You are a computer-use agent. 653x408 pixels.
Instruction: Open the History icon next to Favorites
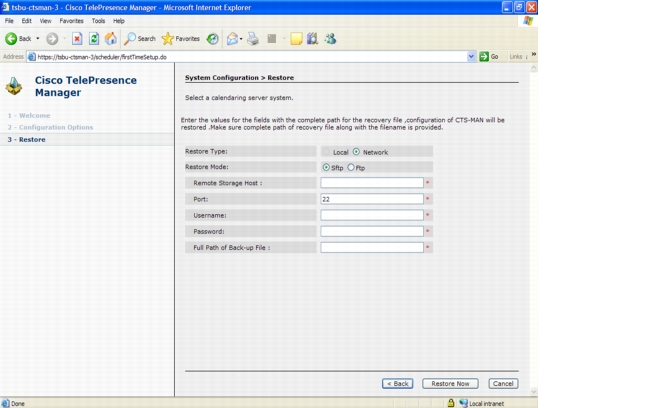pos(213,39)
